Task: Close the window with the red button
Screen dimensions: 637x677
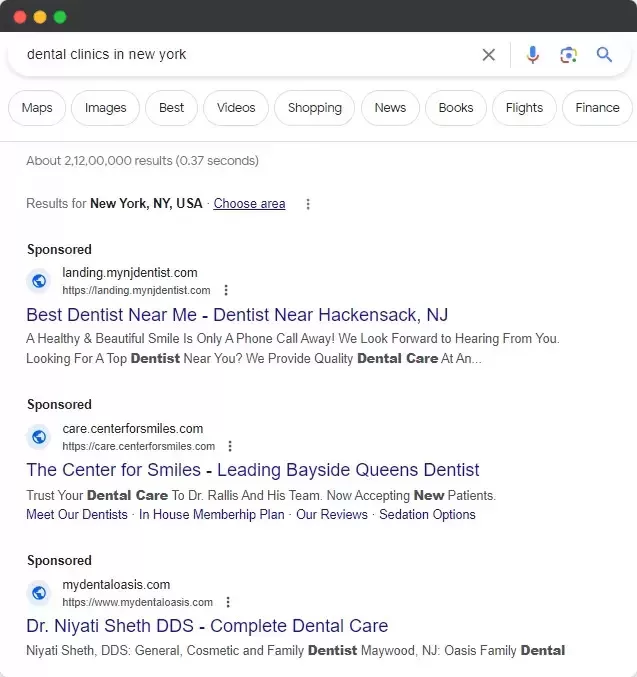Action: [20, 17]
